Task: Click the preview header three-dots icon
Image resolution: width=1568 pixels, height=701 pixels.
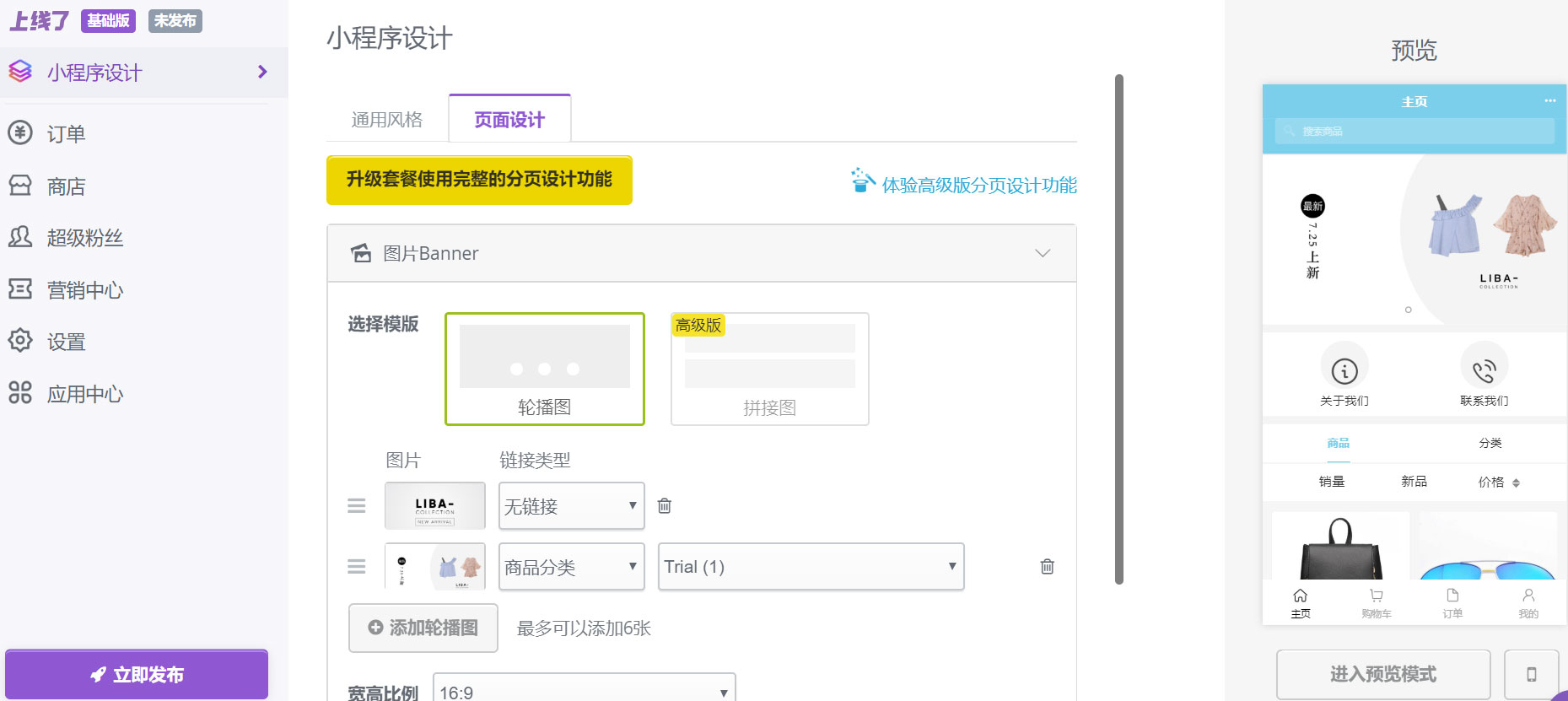Action: click(1549, 101)
